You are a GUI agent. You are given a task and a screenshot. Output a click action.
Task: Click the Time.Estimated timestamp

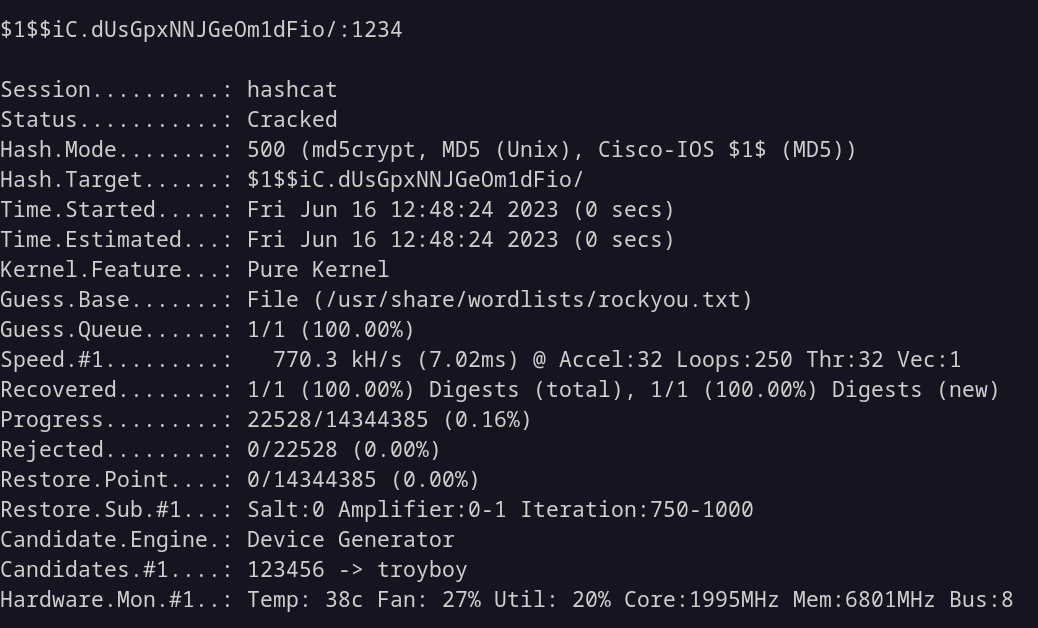(460, 240)
